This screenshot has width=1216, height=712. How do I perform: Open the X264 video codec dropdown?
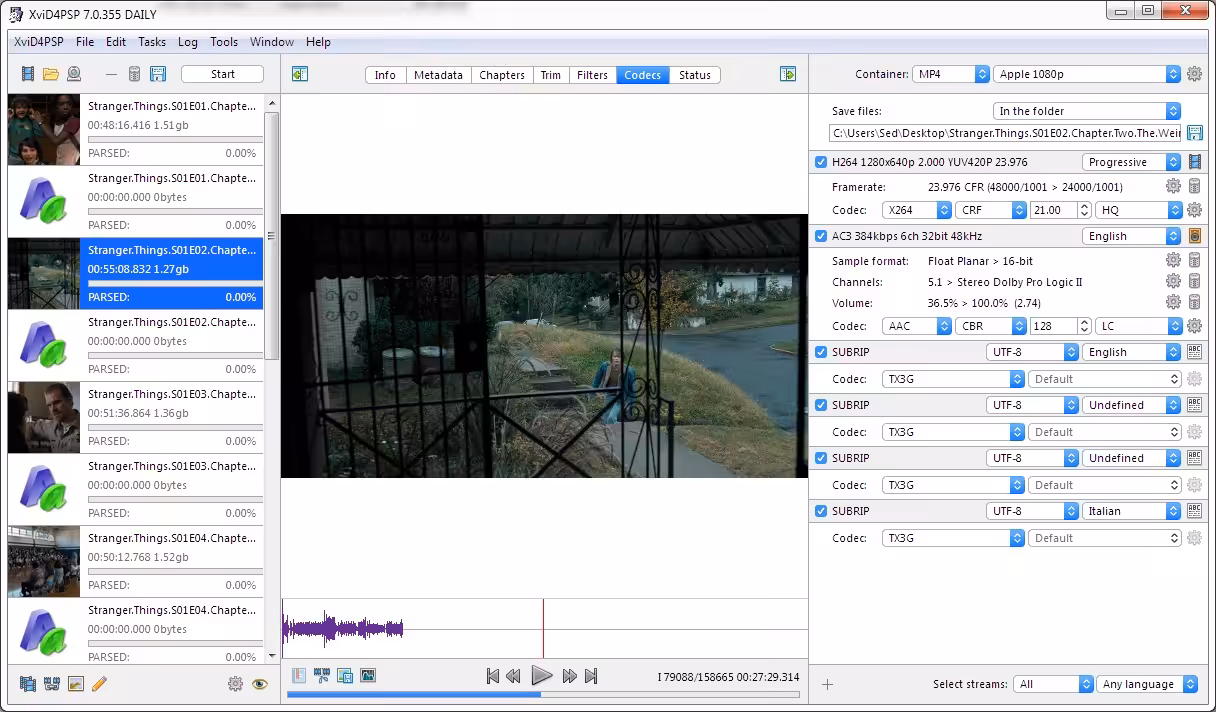click(917, 210)
